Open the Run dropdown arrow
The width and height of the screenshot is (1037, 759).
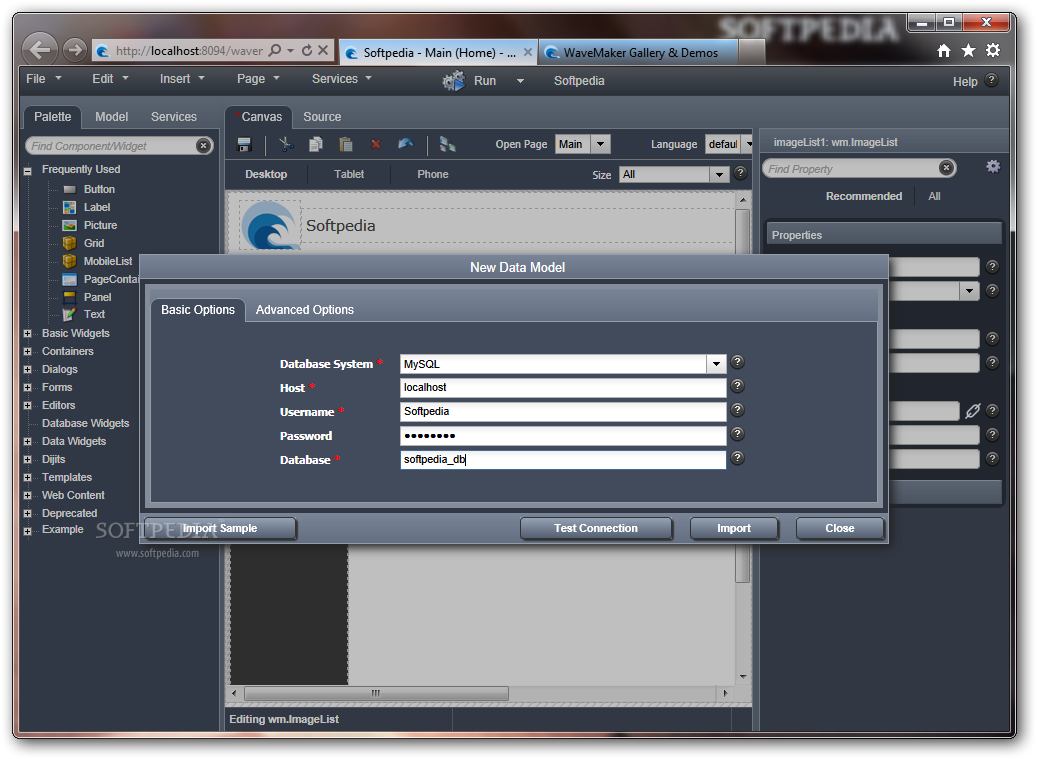coord(520,81)
